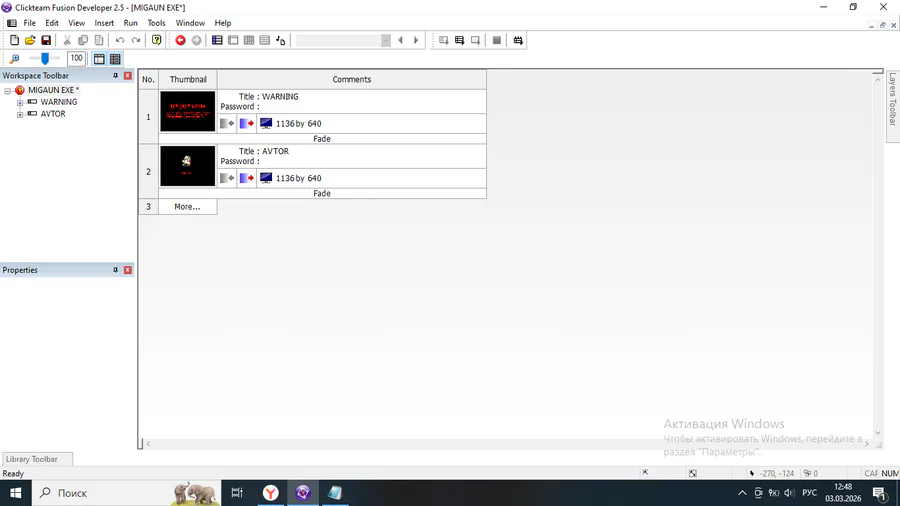Toggle the show comments grid button
This screenshot has width=900, height=506.
115,59
